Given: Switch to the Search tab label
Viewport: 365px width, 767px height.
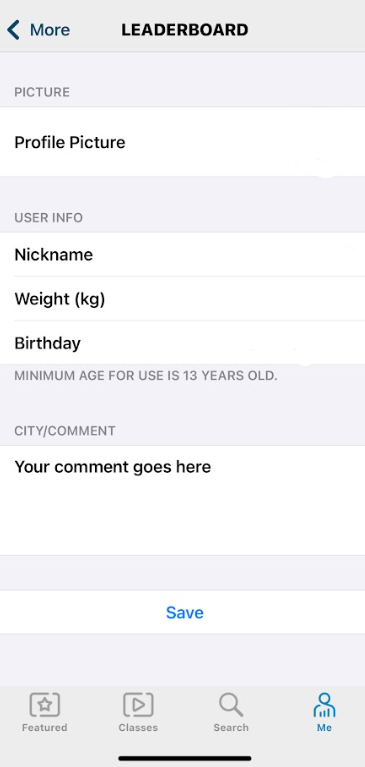Looking at the screenshot, I should coord(231,727).
